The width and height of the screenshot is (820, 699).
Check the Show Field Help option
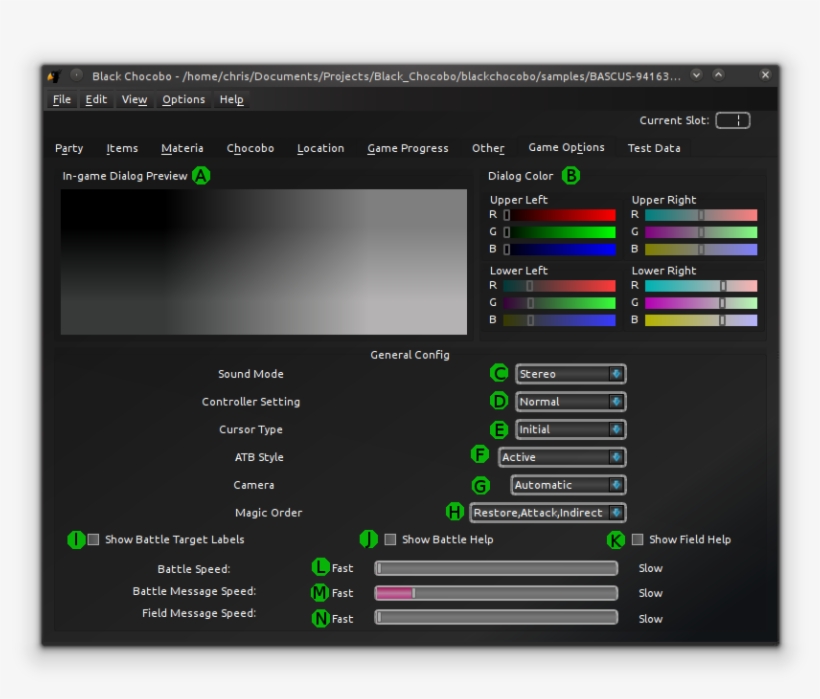(x=637, y=539)
